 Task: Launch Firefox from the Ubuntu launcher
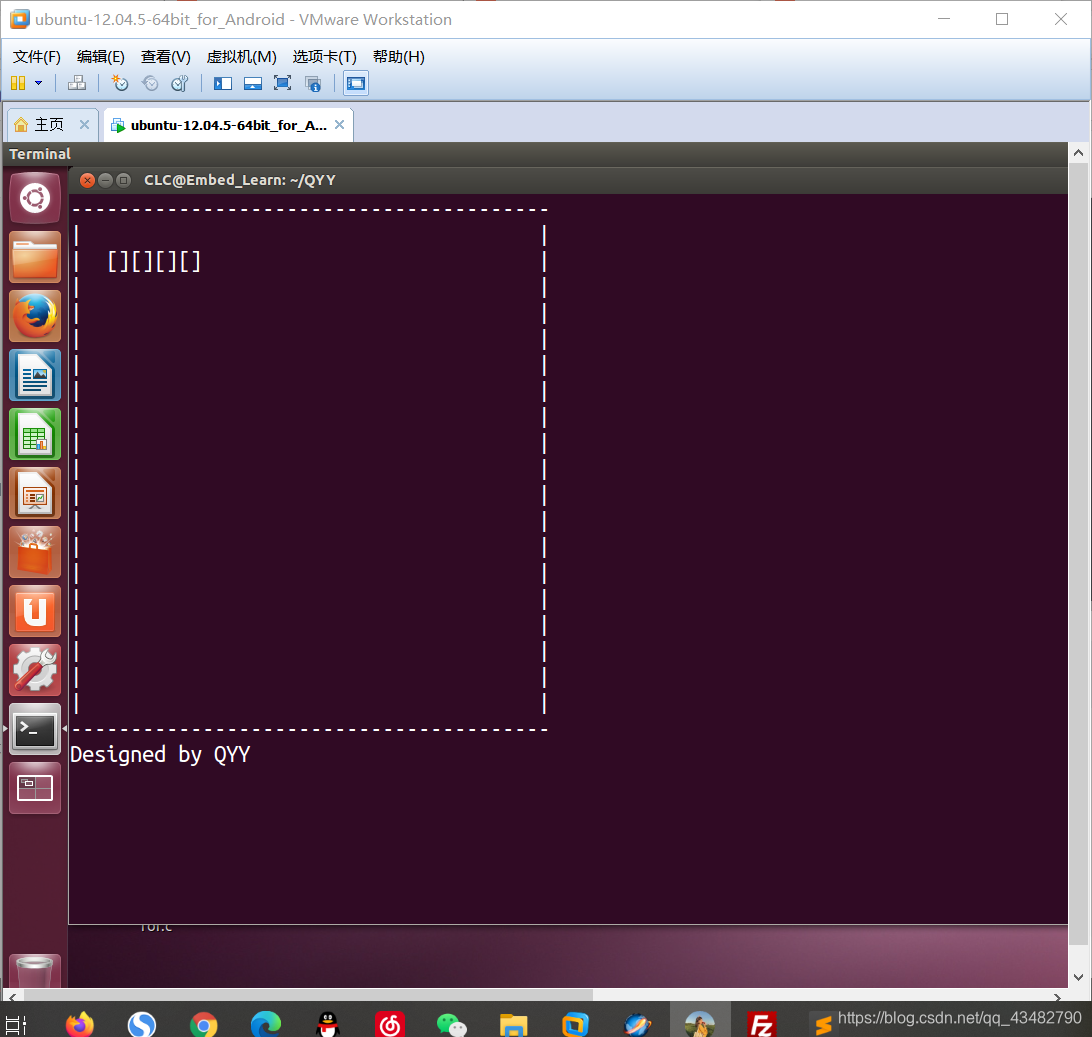click(x=35, y=316)
